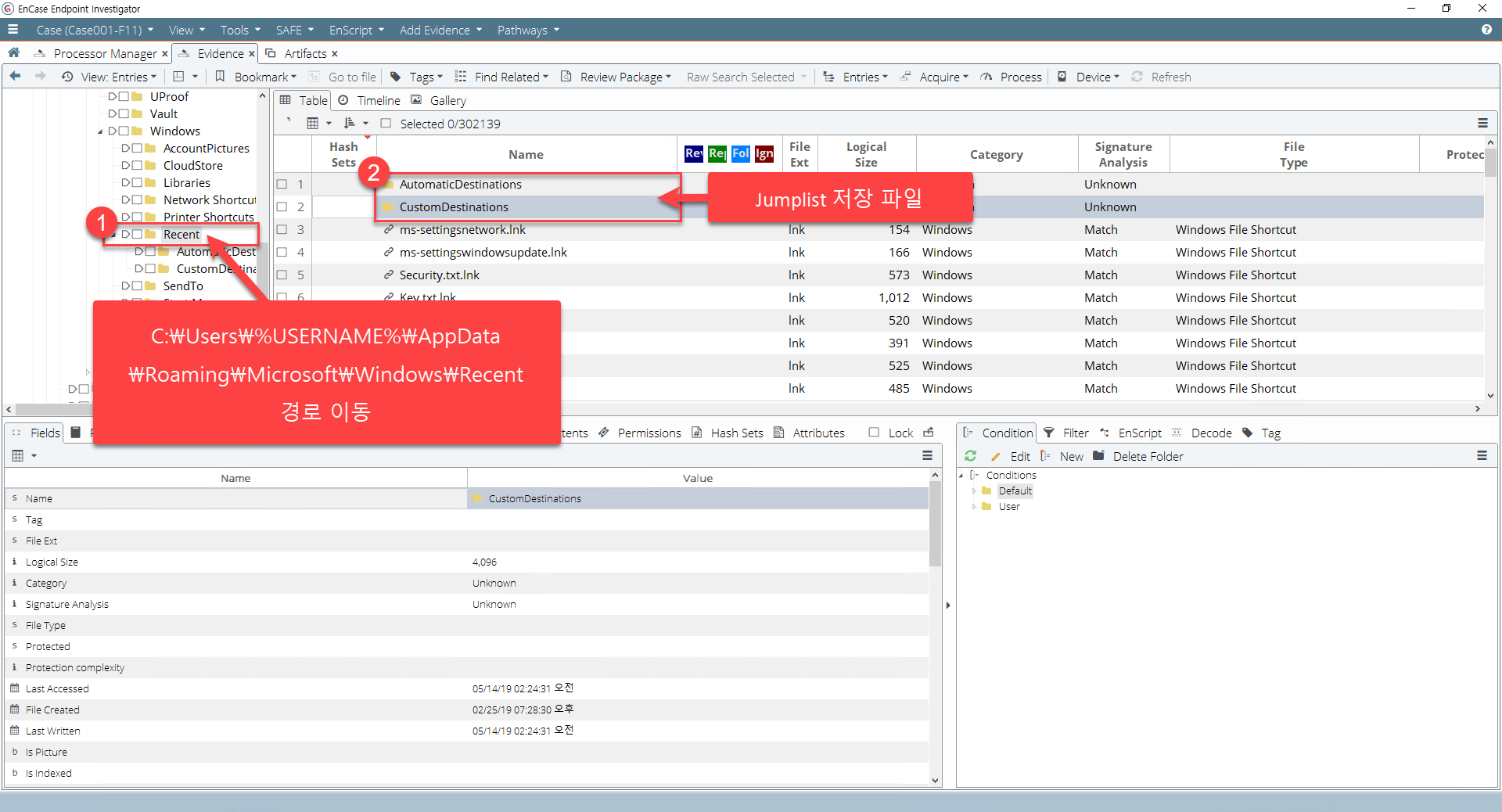Viewport: 1502px width, 812px height.
Task: Switch to the Gallery view tab
Action: pos(447,100)
